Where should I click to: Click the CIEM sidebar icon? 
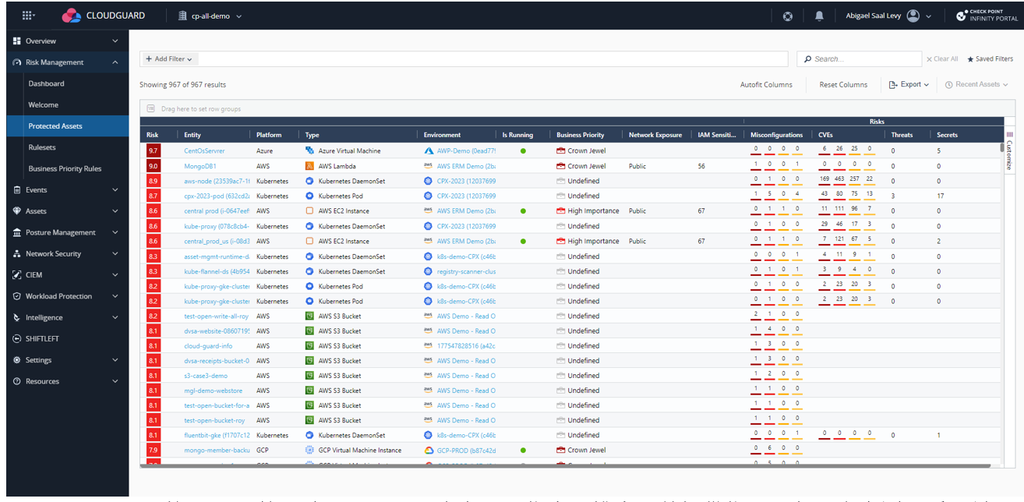[x=16, y=275]
